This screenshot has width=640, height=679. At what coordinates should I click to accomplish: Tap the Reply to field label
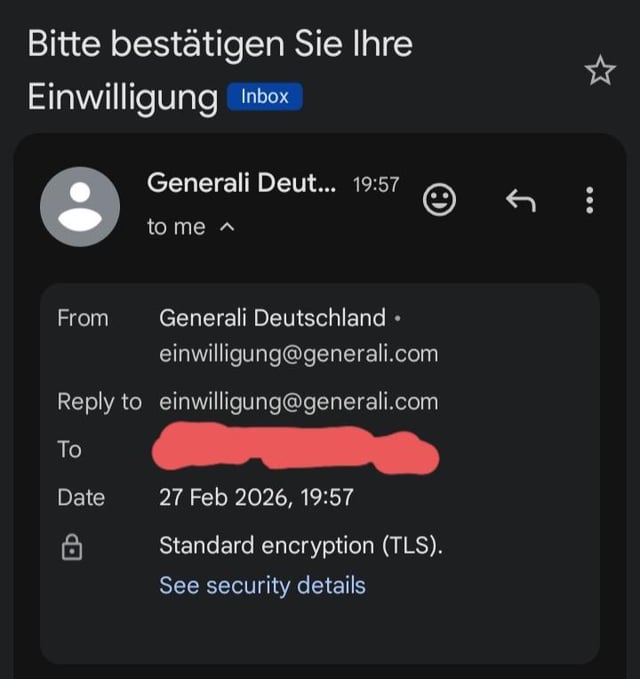click(x=99, y=402)
